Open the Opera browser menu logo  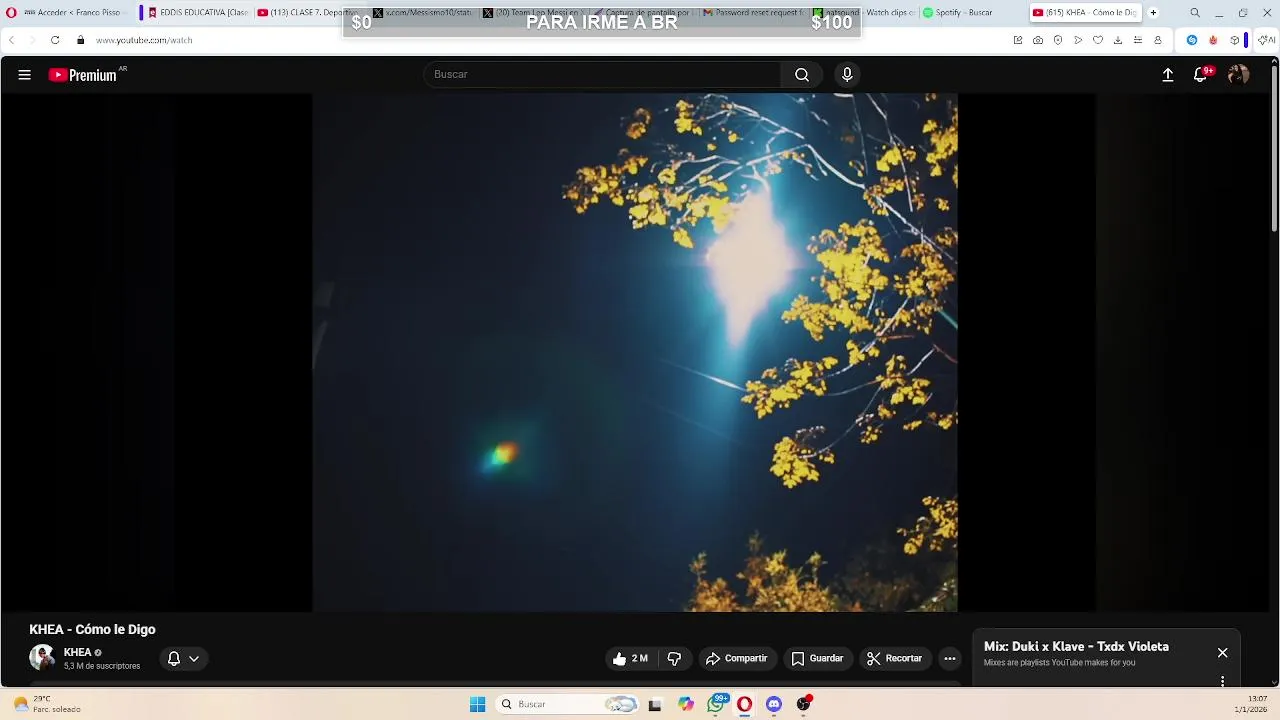pos(11,12)
